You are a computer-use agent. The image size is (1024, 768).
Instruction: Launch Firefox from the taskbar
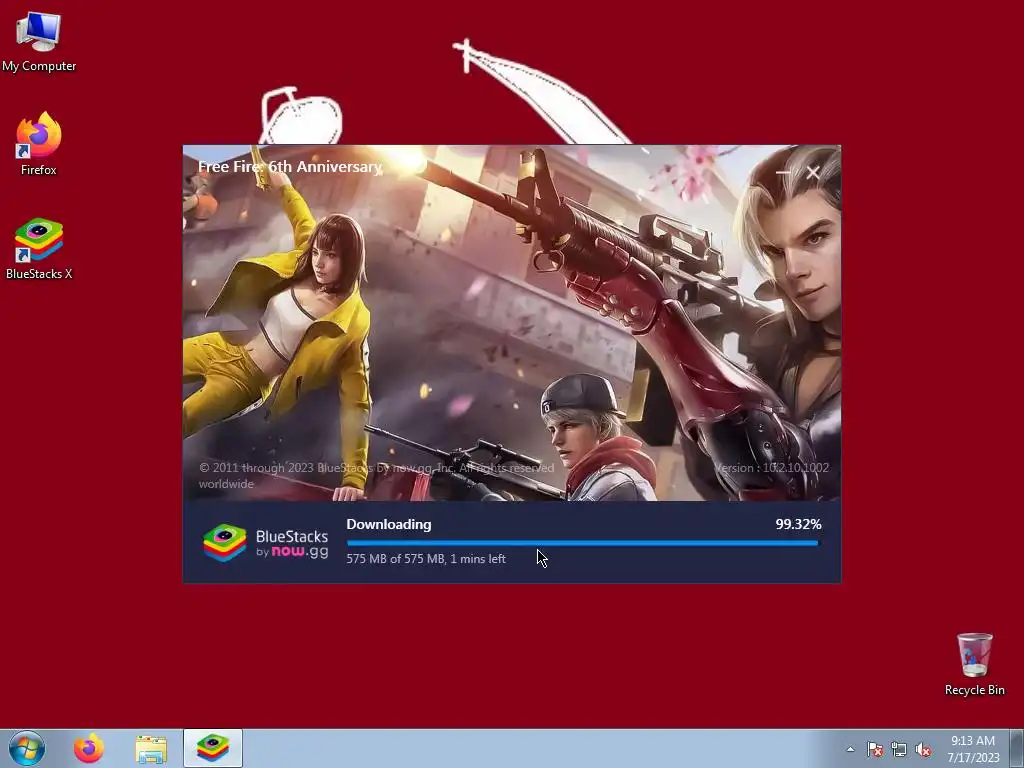coord(88,748)
